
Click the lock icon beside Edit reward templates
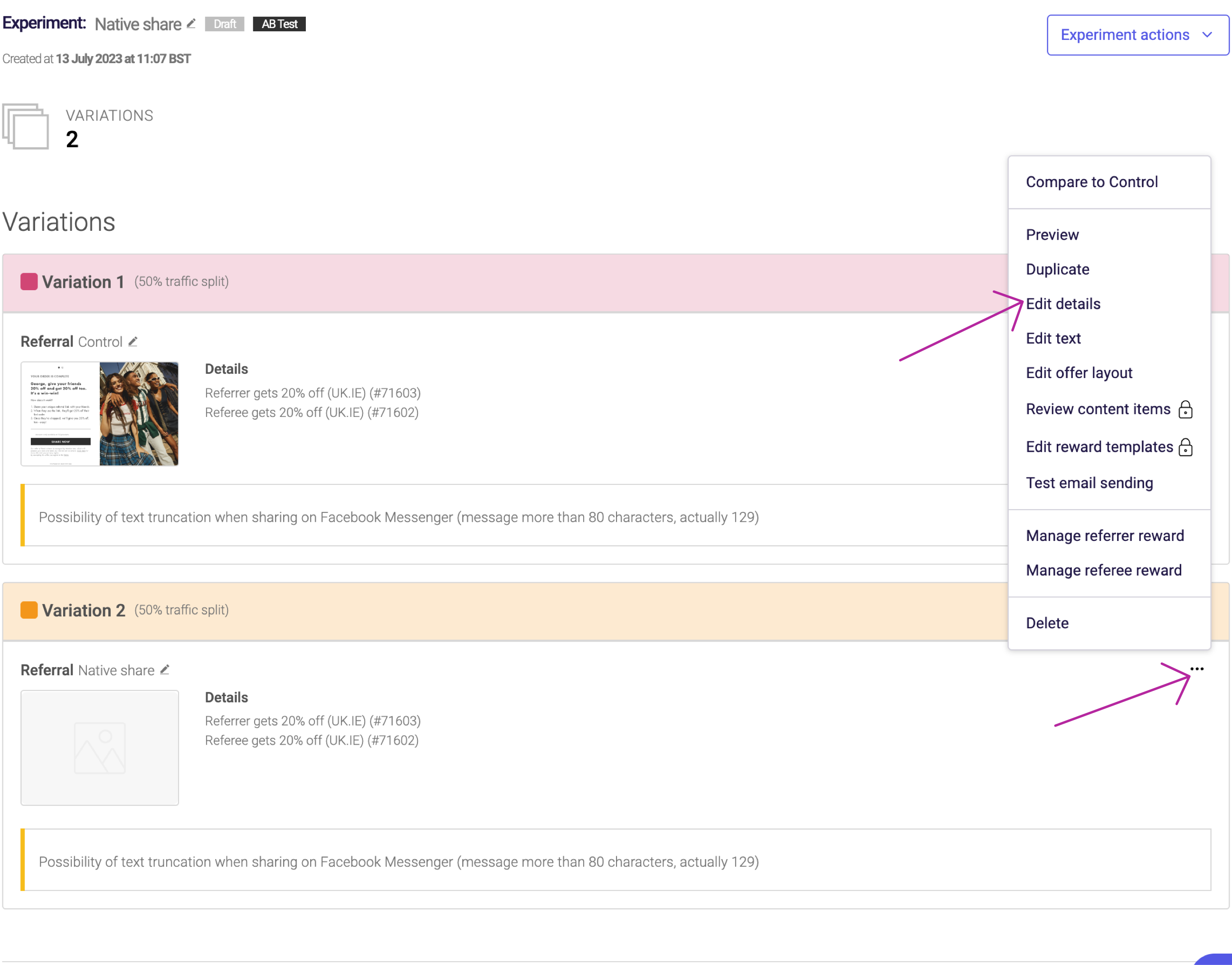tap(1186, 447)
